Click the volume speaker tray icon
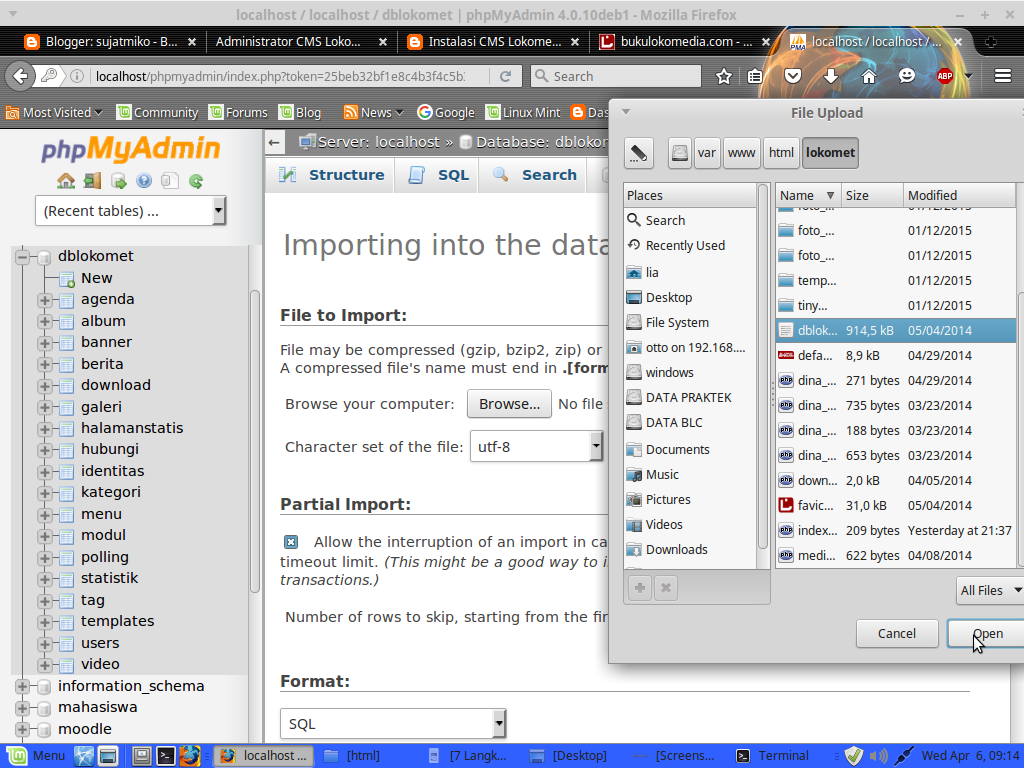This screenshot has width=1024, height=768. (x=879, y=756)
